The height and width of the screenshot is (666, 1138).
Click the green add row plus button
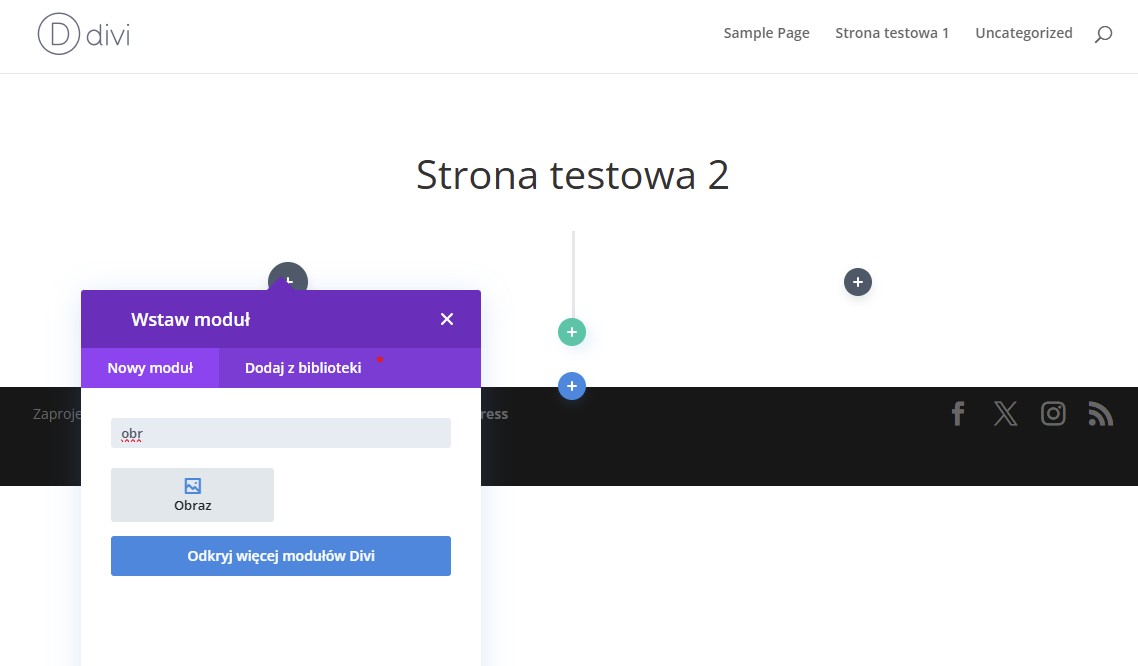pyautogui.click(x=572, y=332)
